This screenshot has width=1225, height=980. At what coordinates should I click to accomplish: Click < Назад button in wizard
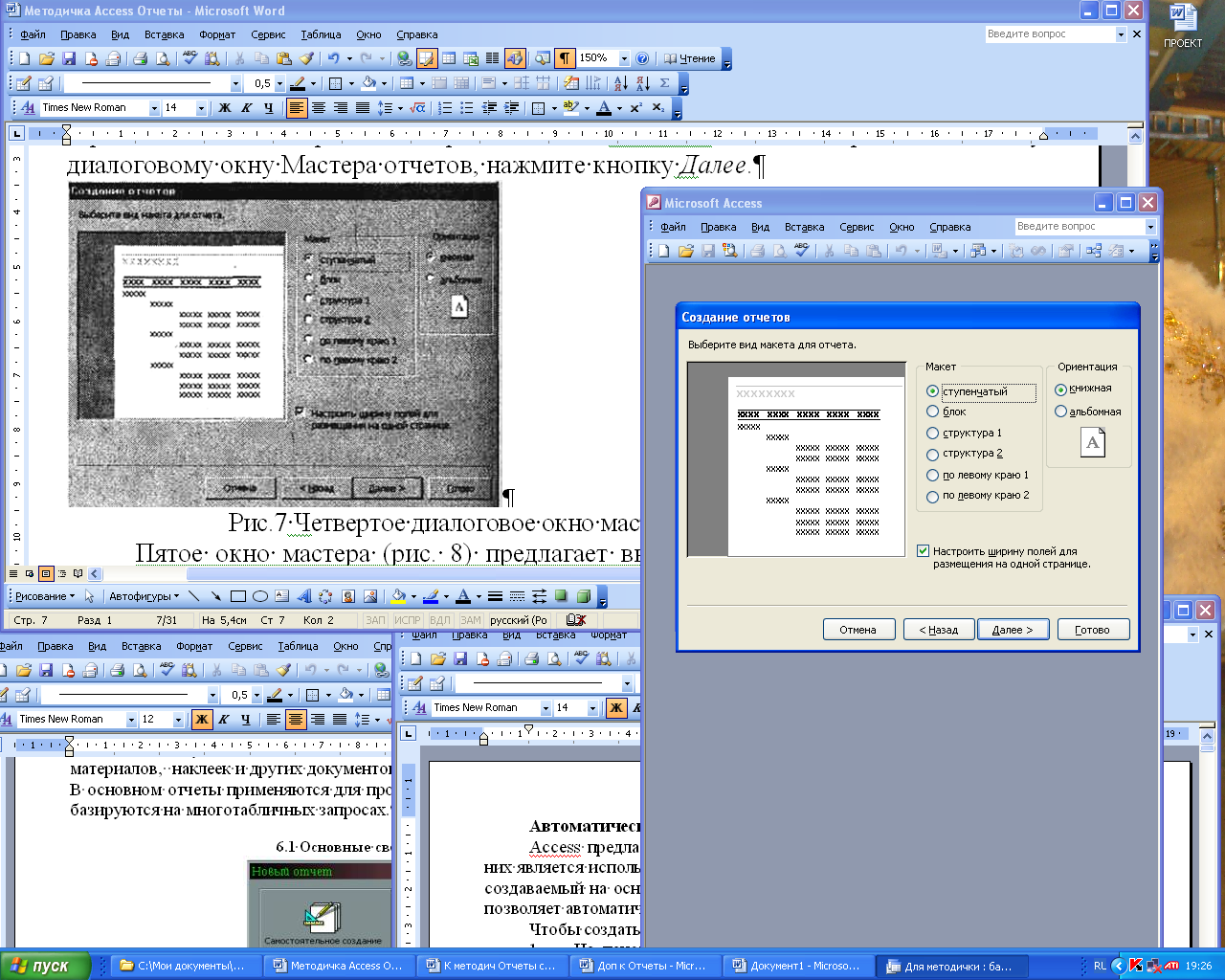click(x=938, y=630)
